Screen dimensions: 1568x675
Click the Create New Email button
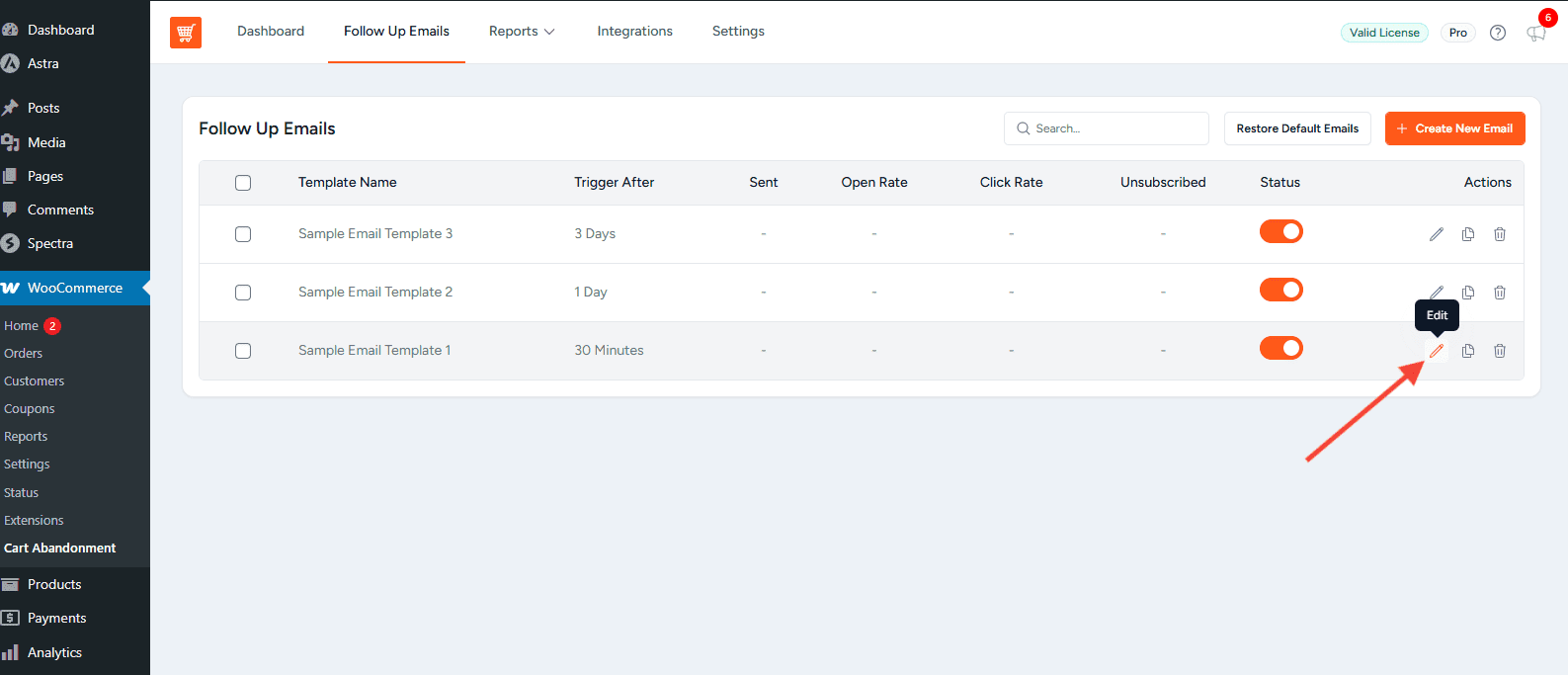click(1454, 128)
